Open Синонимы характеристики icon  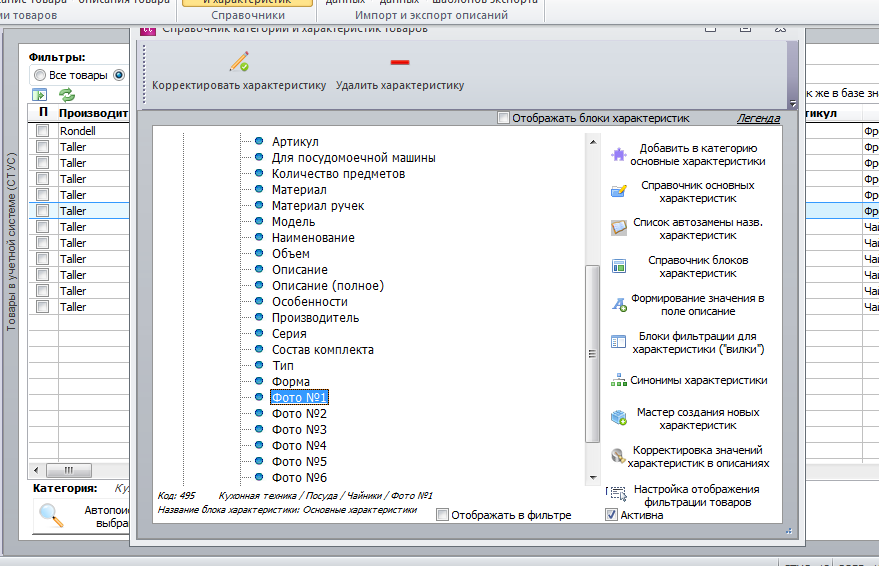coord(618,380)
